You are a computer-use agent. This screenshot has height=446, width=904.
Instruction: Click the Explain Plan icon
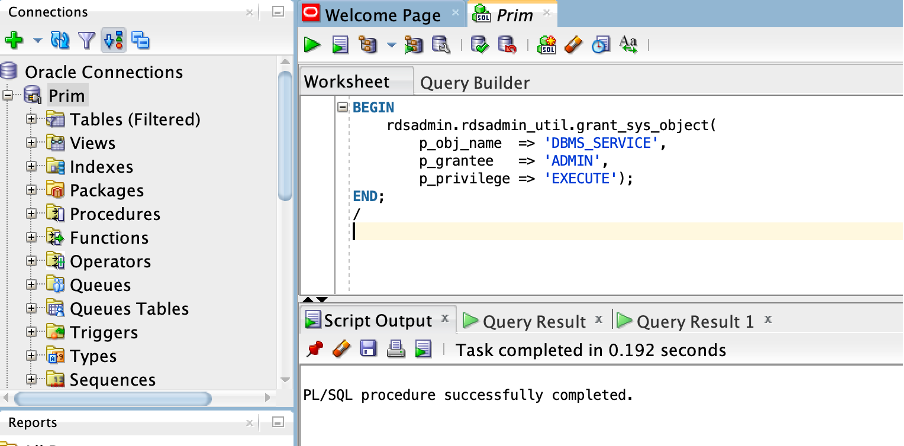(x=367, y=44)
